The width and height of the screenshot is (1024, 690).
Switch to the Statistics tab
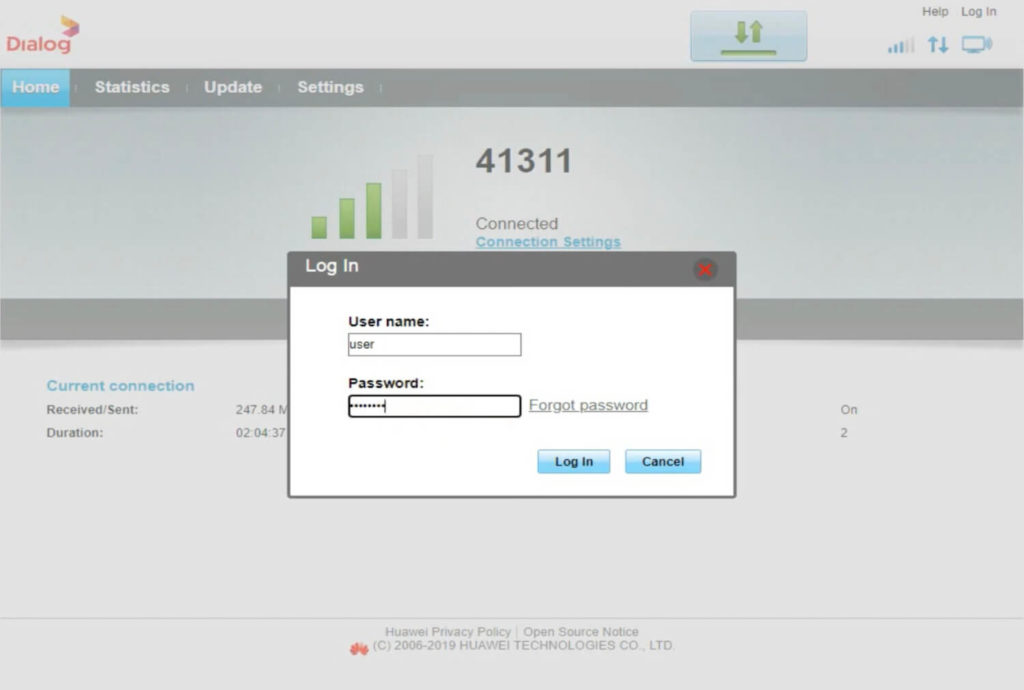[131, 87]
